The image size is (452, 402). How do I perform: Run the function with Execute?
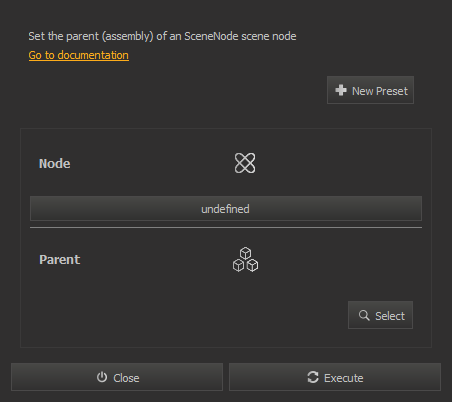[335, 377]
